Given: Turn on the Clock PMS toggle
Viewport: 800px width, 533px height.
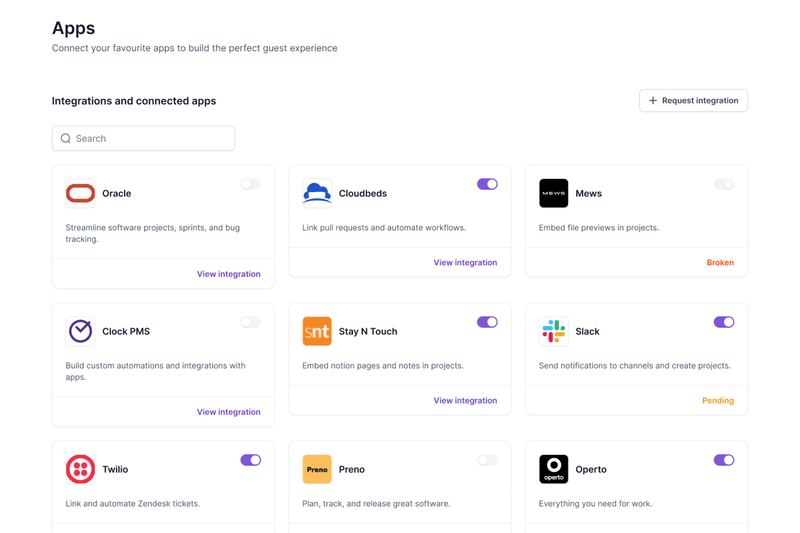Looking at the screenshot, I should (250, 322).
